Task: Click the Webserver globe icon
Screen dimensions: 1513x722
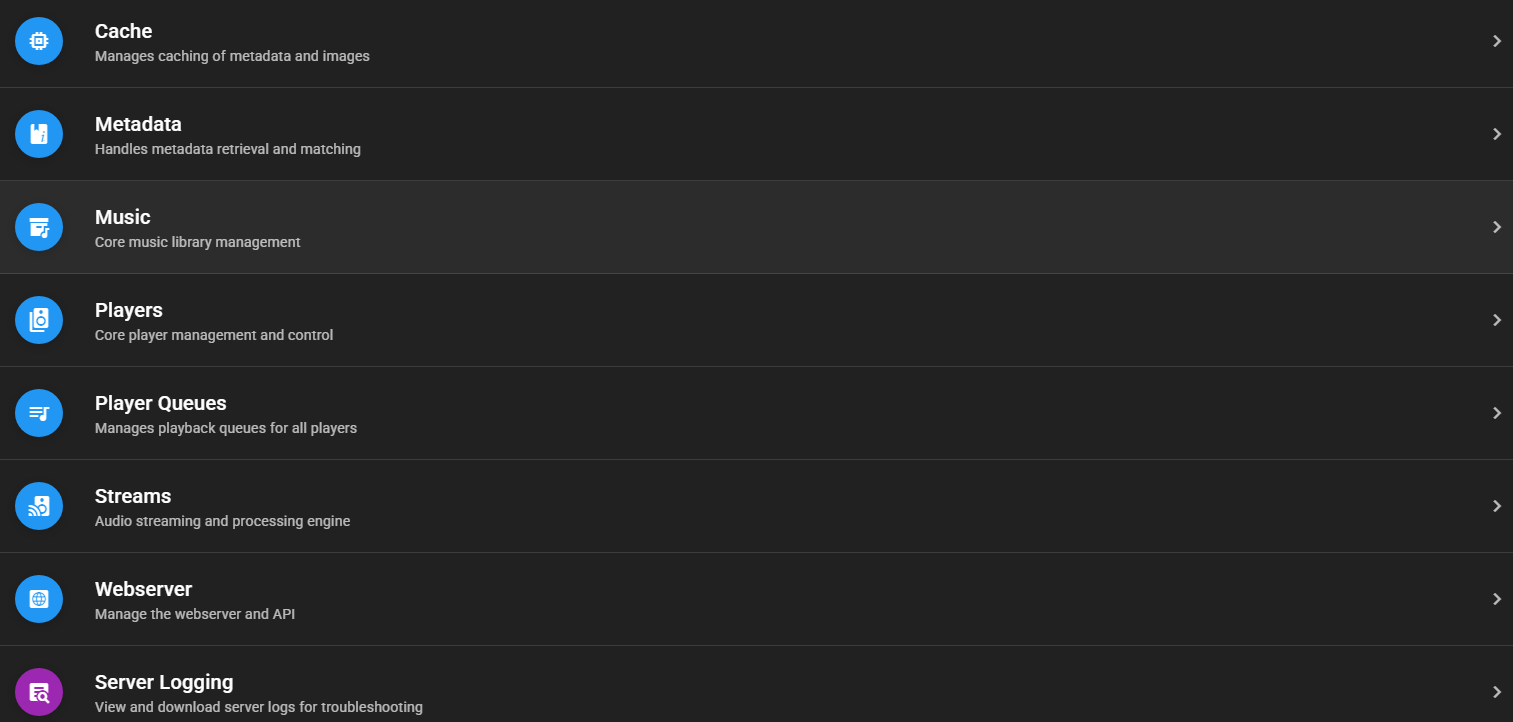Action: [39, 599]
